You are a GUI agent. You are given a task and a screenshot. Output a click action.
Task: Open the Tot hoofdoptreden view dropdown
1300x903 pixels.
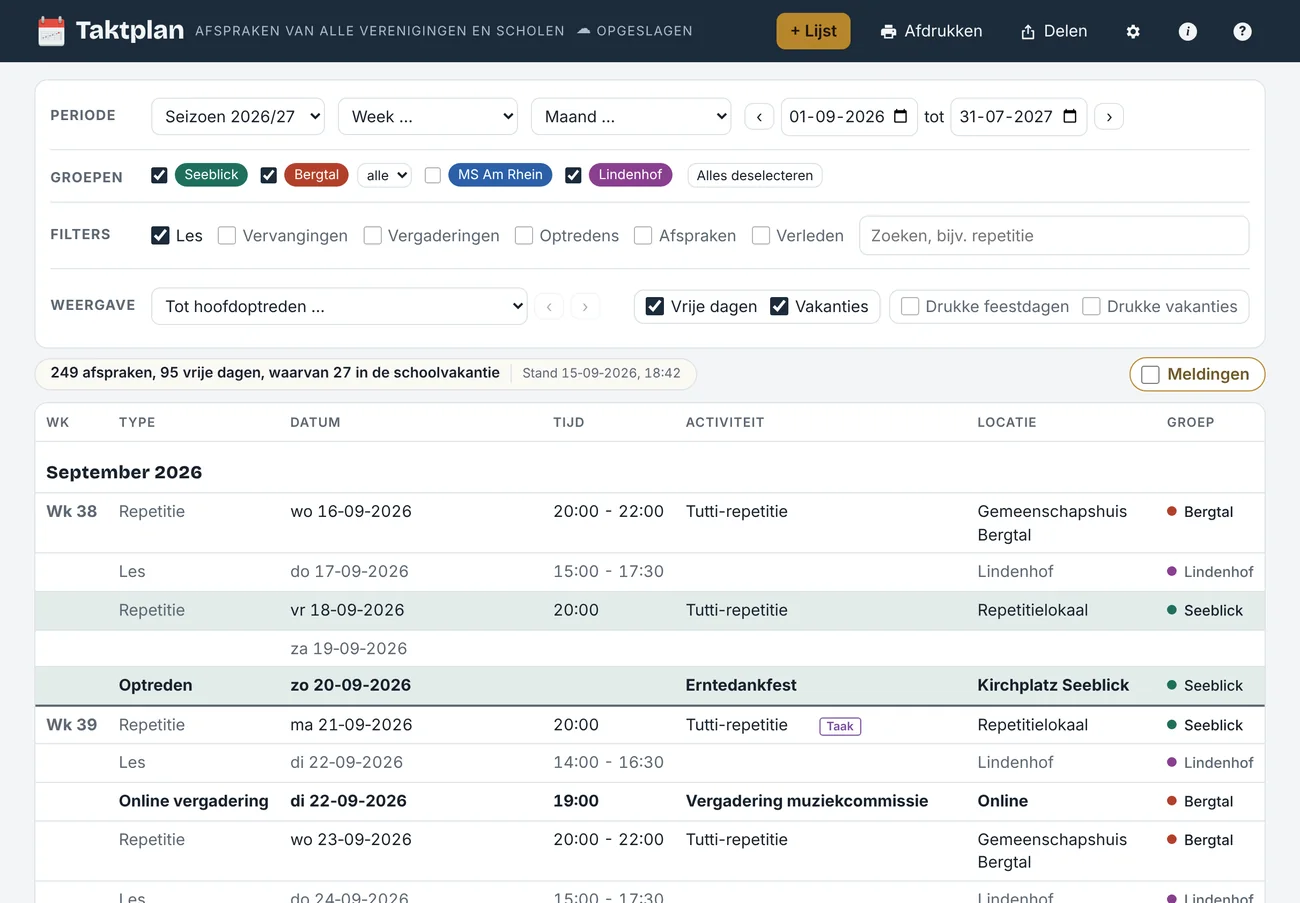point(339,307)
